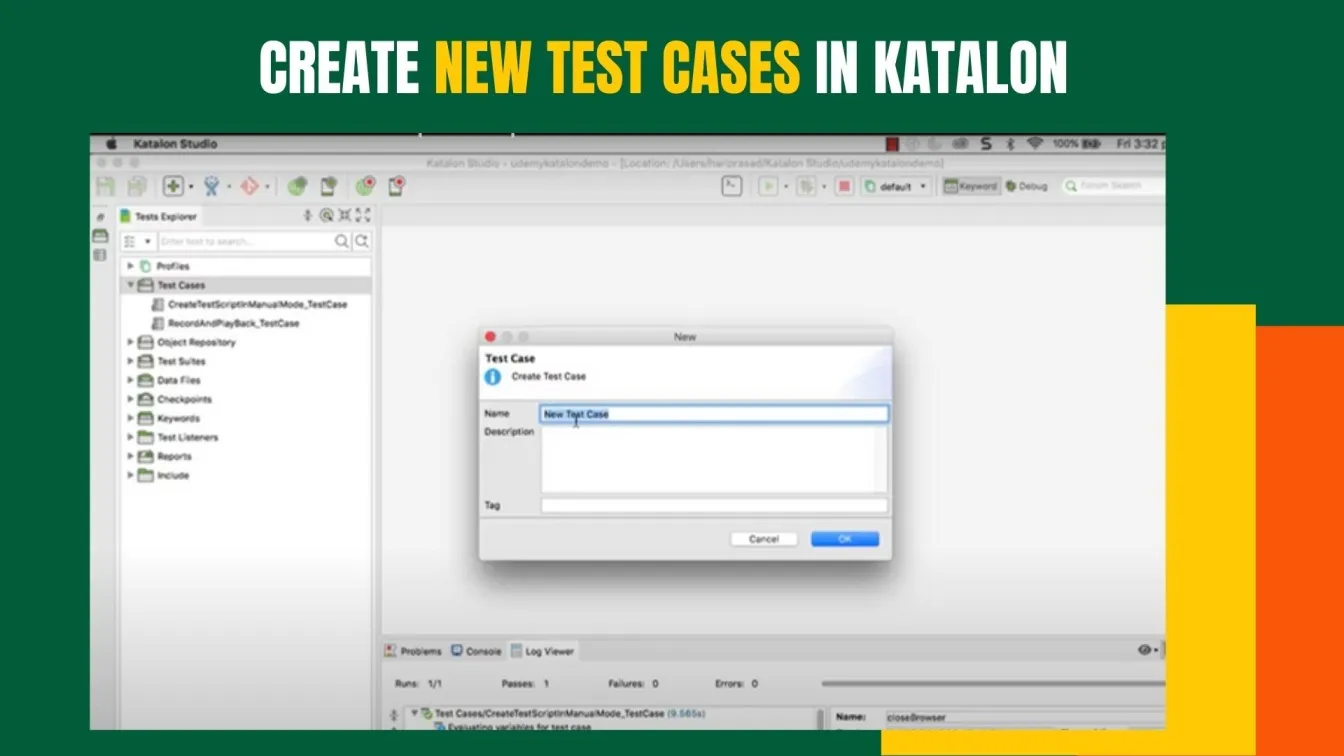
Task: Open the dropdown arrow beside Debug run icon
Action: pyautogui.click(x=823, y=186)
